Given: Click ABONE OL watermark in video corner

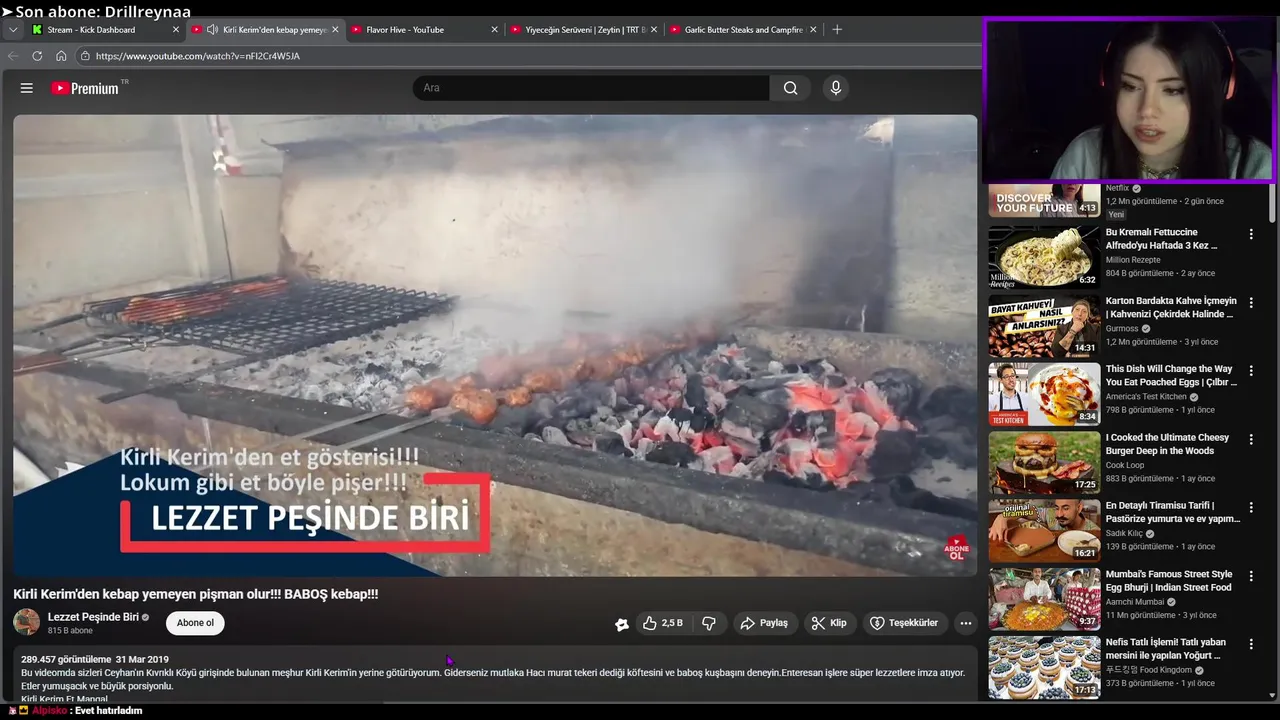Looking at the screenshot, I should 956,548.
